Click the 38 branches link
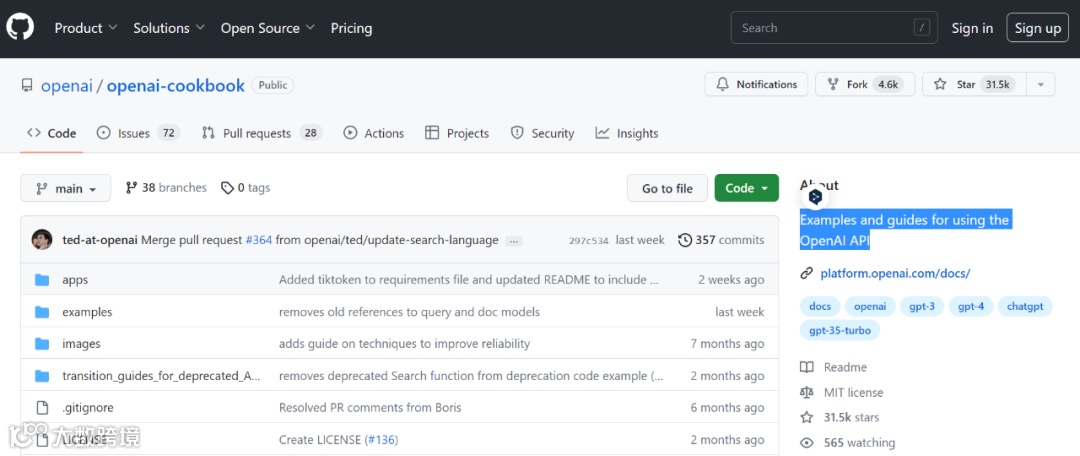 [166, 188]
